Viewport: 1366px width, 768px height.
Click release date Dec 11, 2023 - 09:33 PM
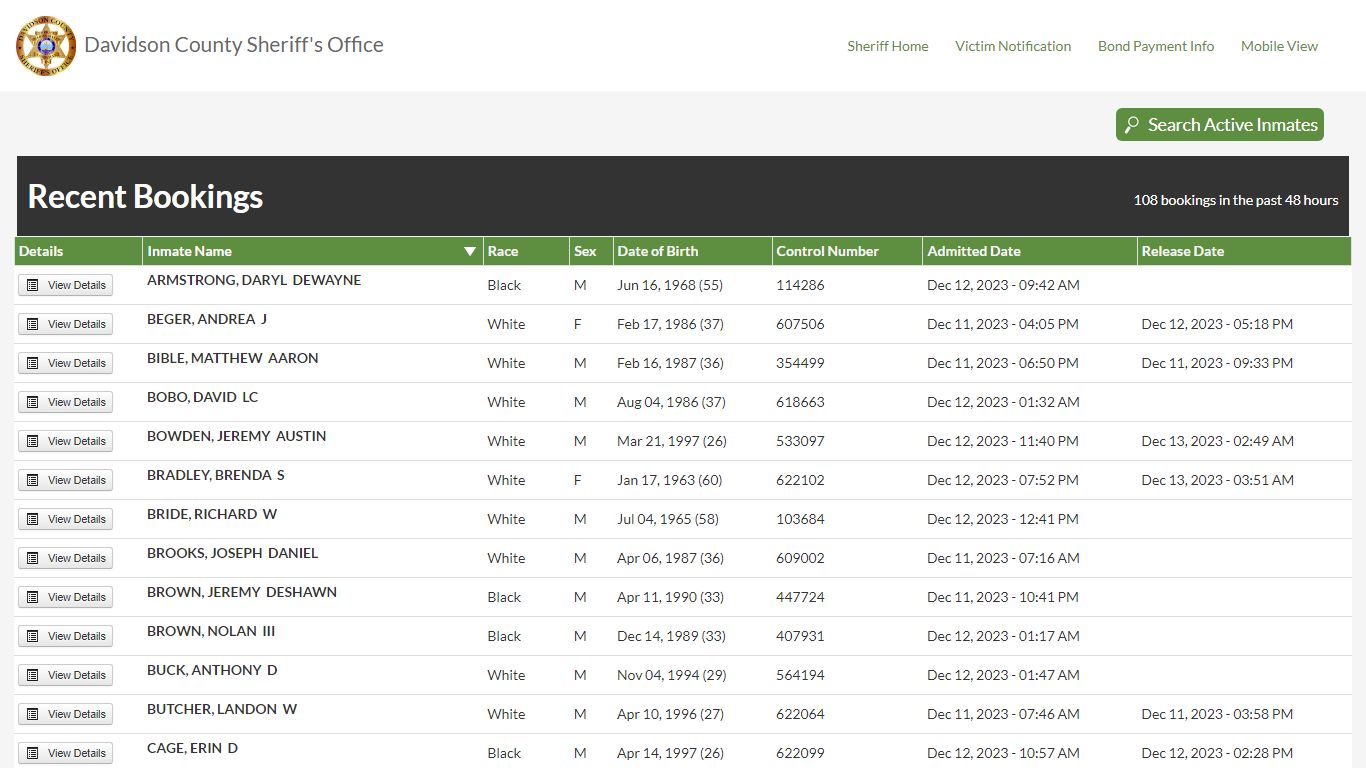pyautogui.click(x=1217, y=363)
